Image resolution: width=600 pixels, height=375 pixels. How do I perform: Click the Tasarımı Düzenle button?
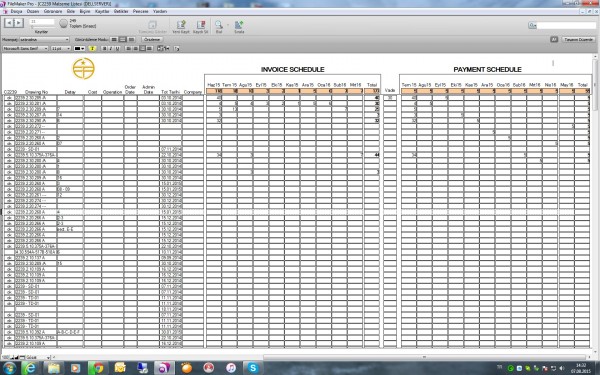579,39
